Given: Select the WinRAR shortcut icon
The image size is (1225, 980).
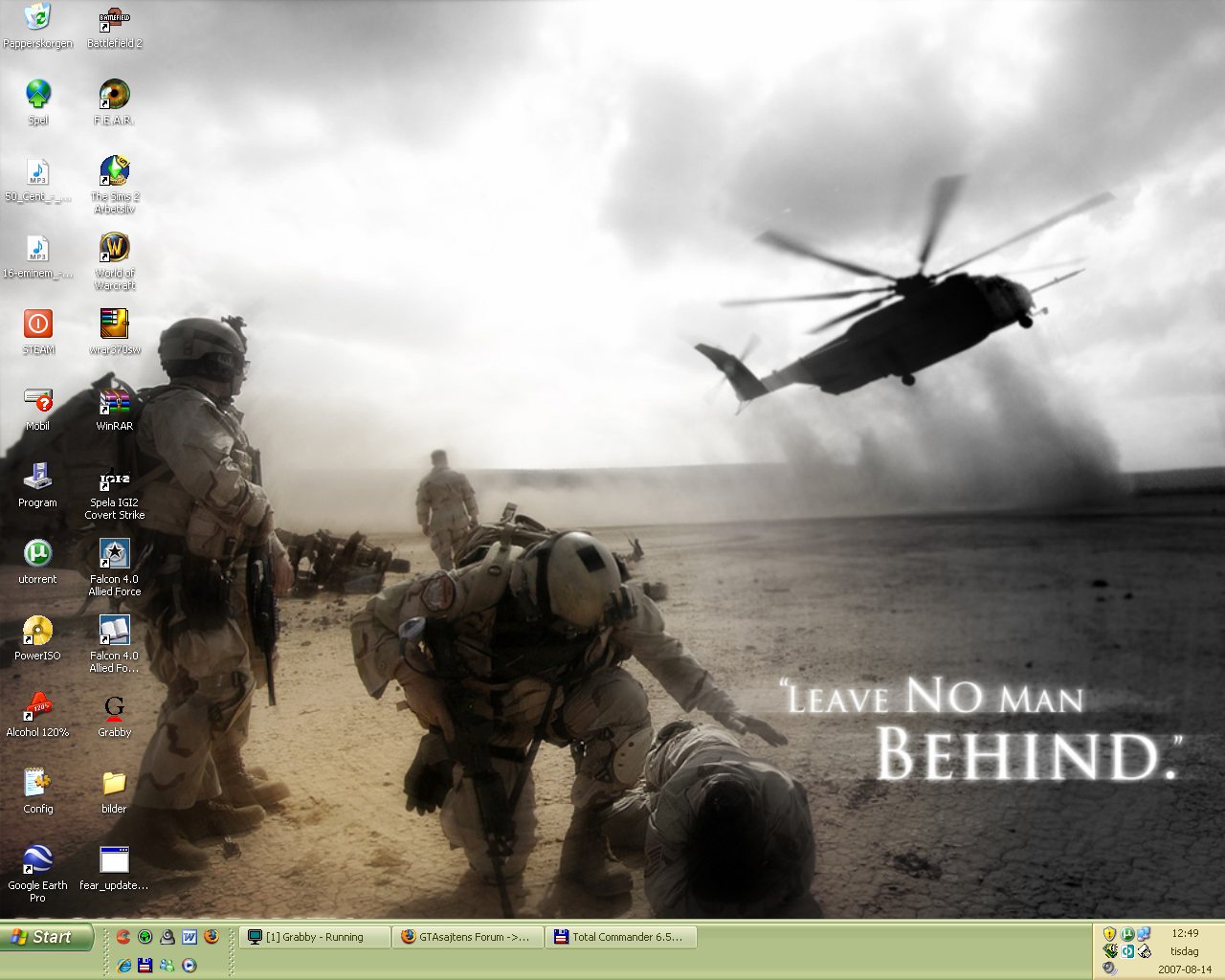Looking at the screenshot, I should coord(115,408).
